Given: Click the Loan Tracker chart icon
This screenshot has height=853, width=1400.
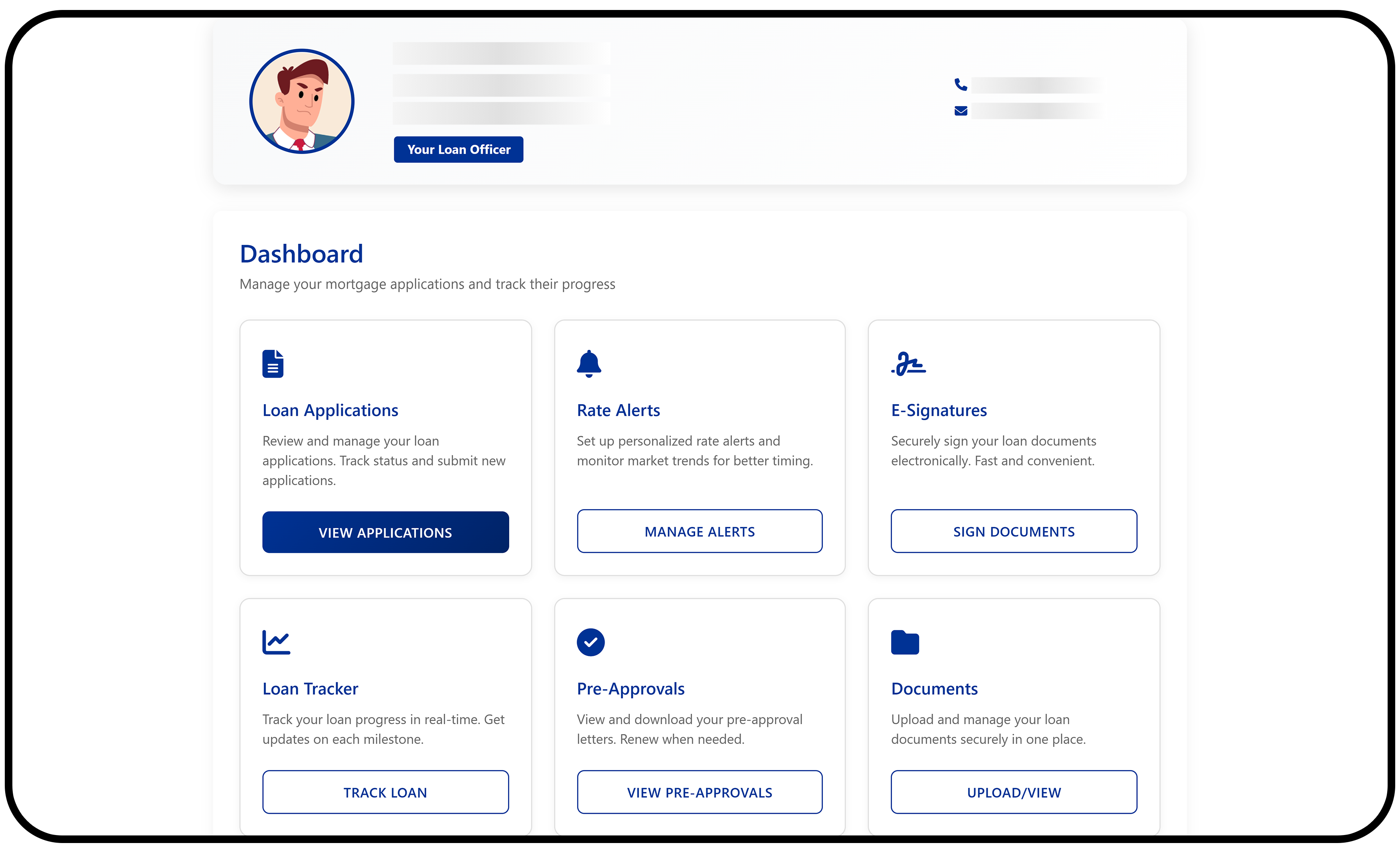Looking at the screenshot, I should (x=276, y=642).
